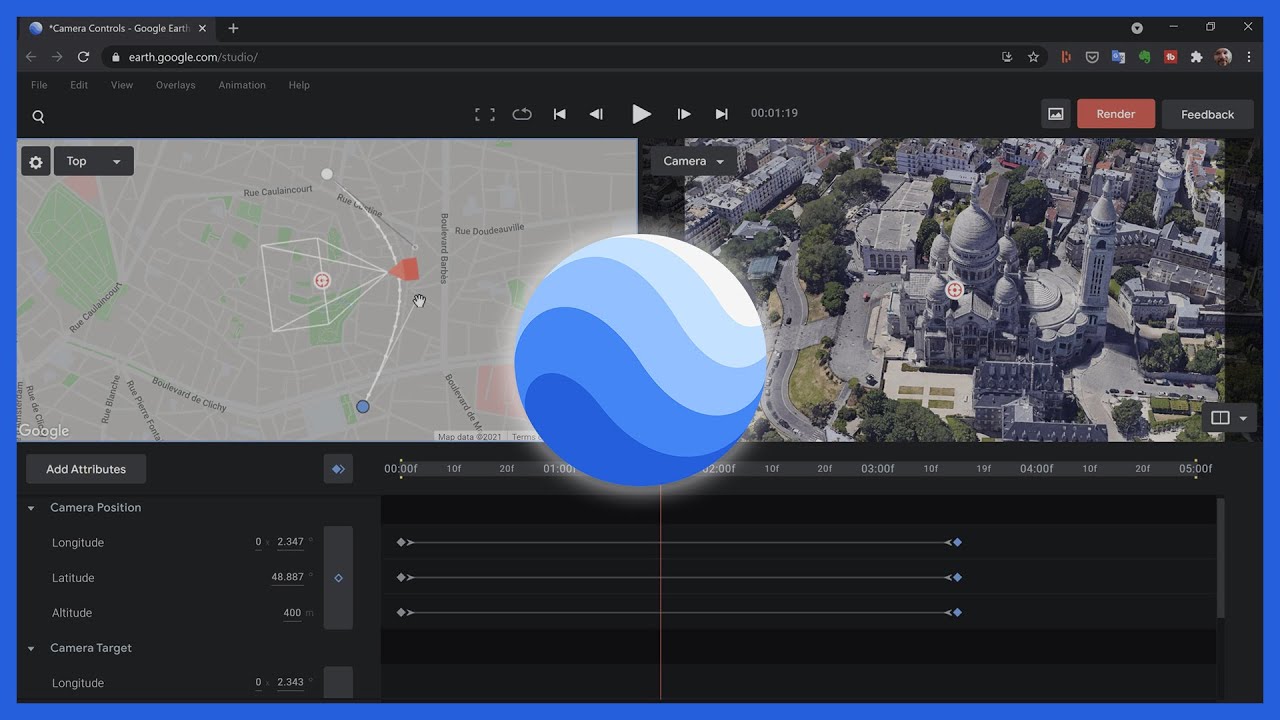
Task: Select the Latitude end keyframe (blue)
Action: (957, 577)
